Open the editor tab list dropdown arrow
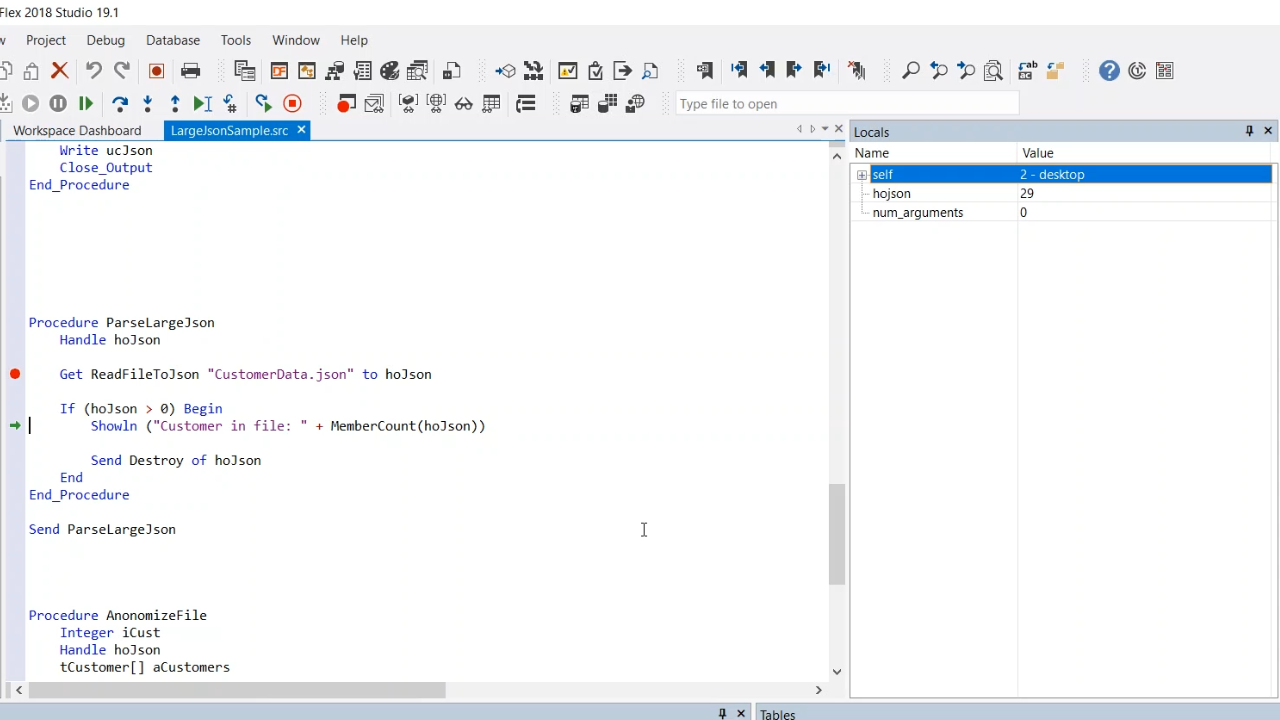The width and height of the screenshot is (1280, 720). [825, 129]
